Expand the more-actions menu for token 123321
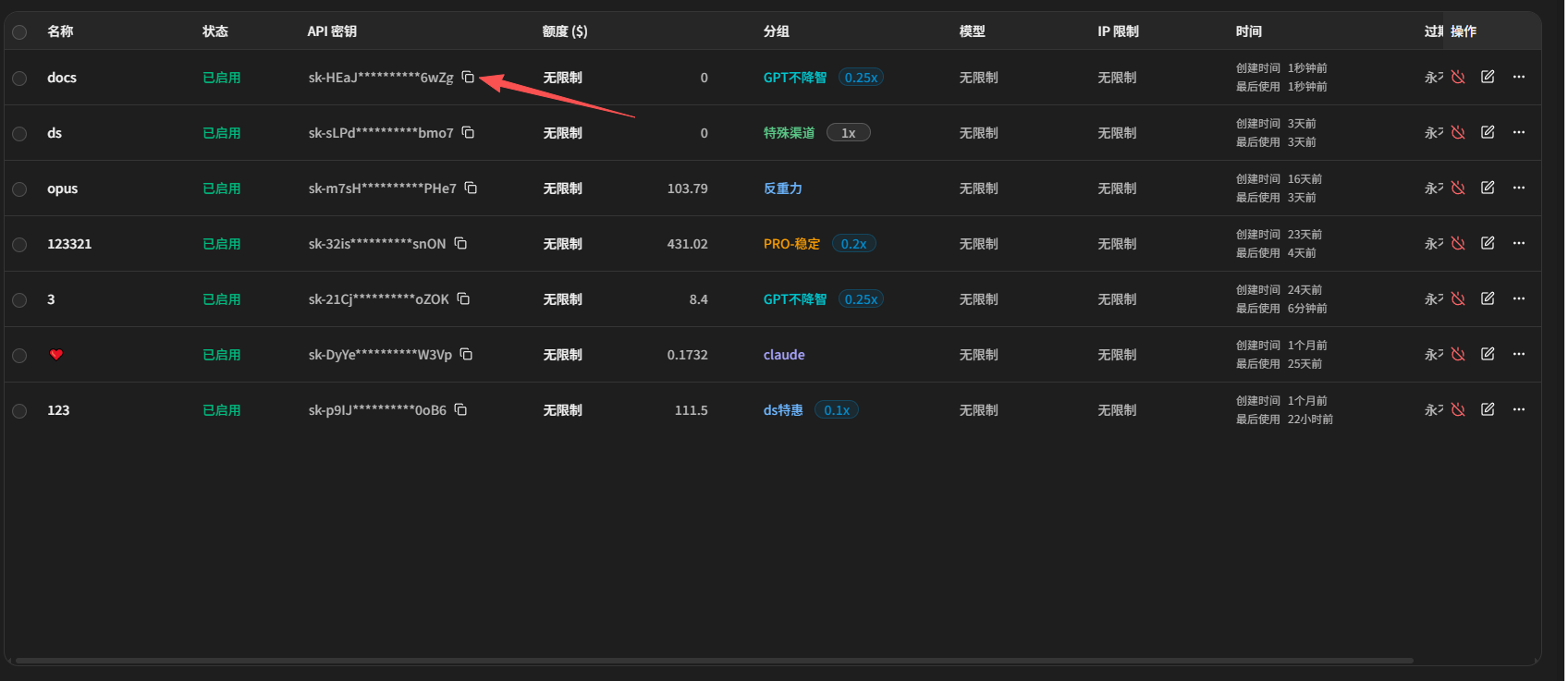The height and width of the screenshot is (681, 1568). (1519, 243)
